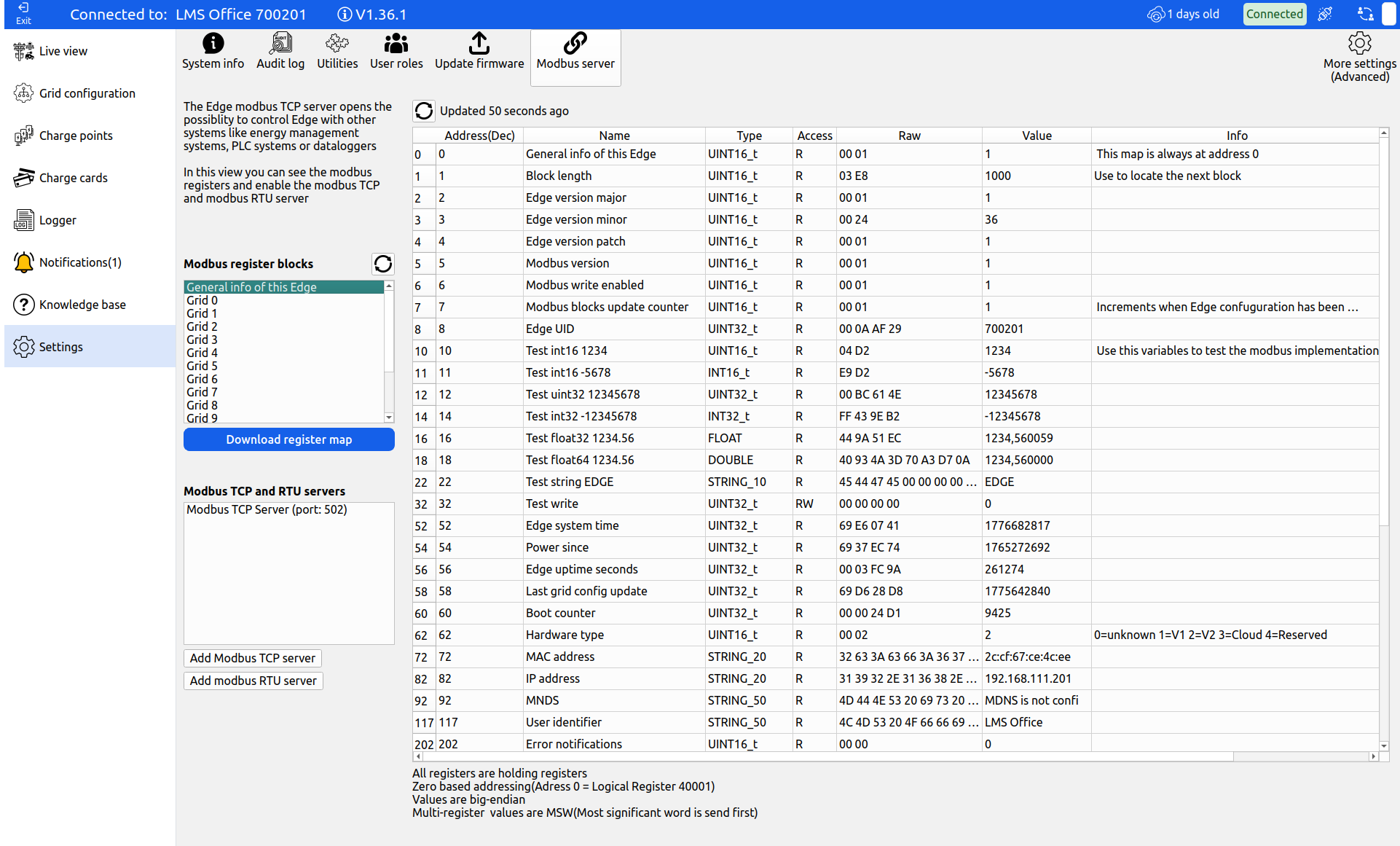This screenshot has width=1400, height=846.
Task: Click the table vertical scrollbar down arrow
Action: tap(1384, 746)
